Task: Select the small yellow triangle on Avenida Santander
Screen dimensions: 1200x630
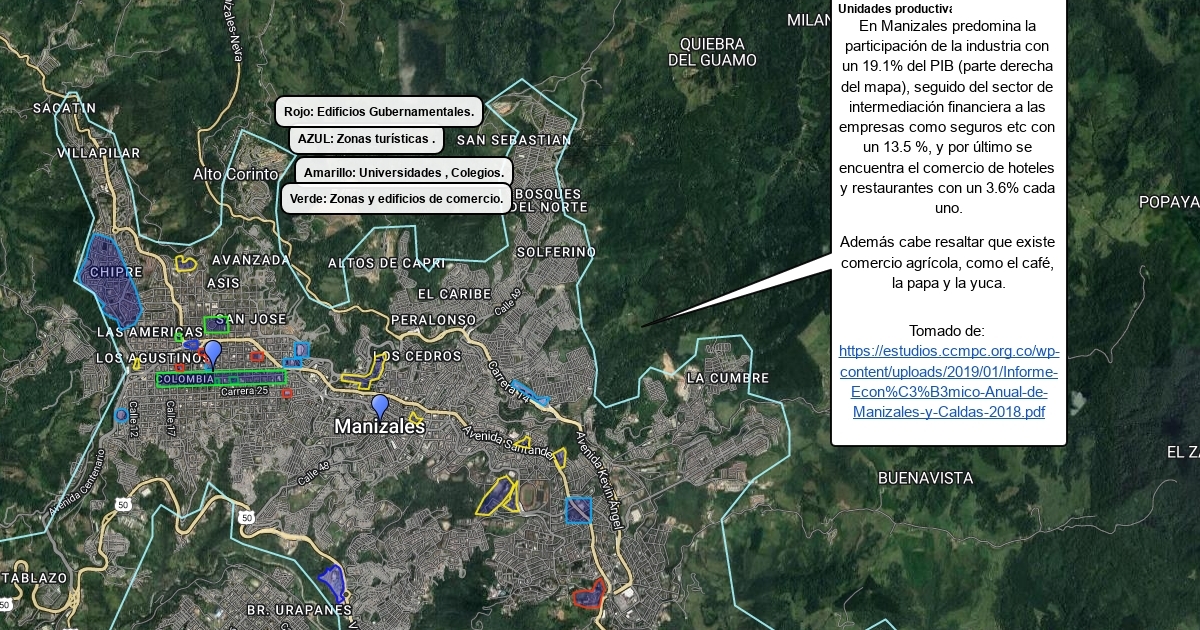Action: click(x=522, y=442)
